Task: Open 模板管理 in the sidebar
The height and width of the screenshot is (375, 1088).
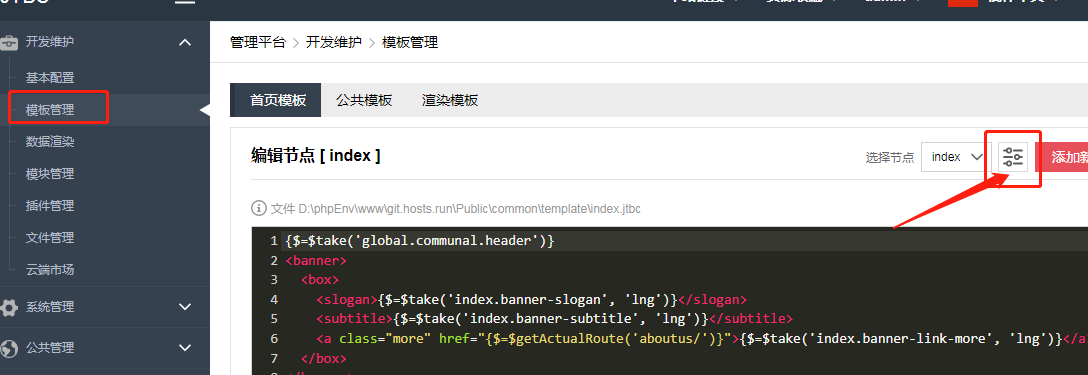Action: pos(50,110)
